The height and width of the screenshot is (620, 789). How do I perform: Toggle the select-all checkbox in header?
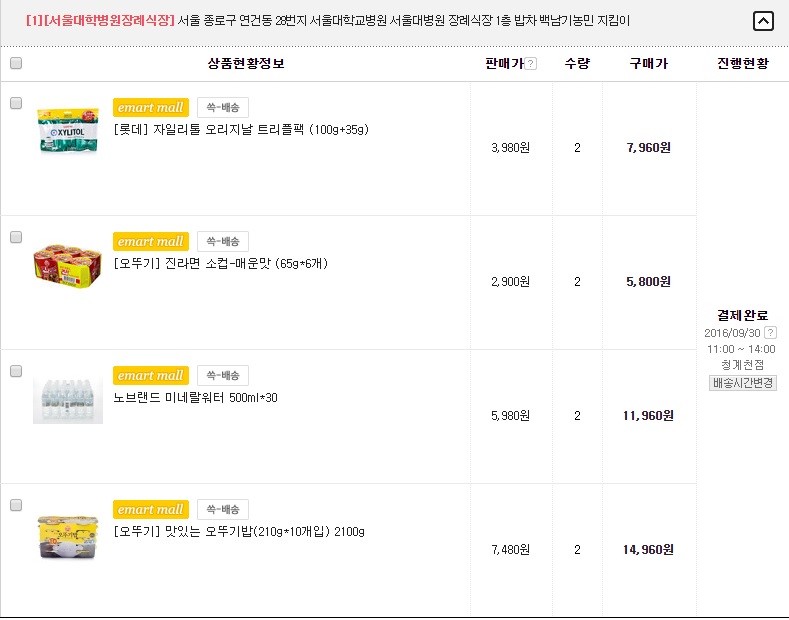tap(16, 64)
